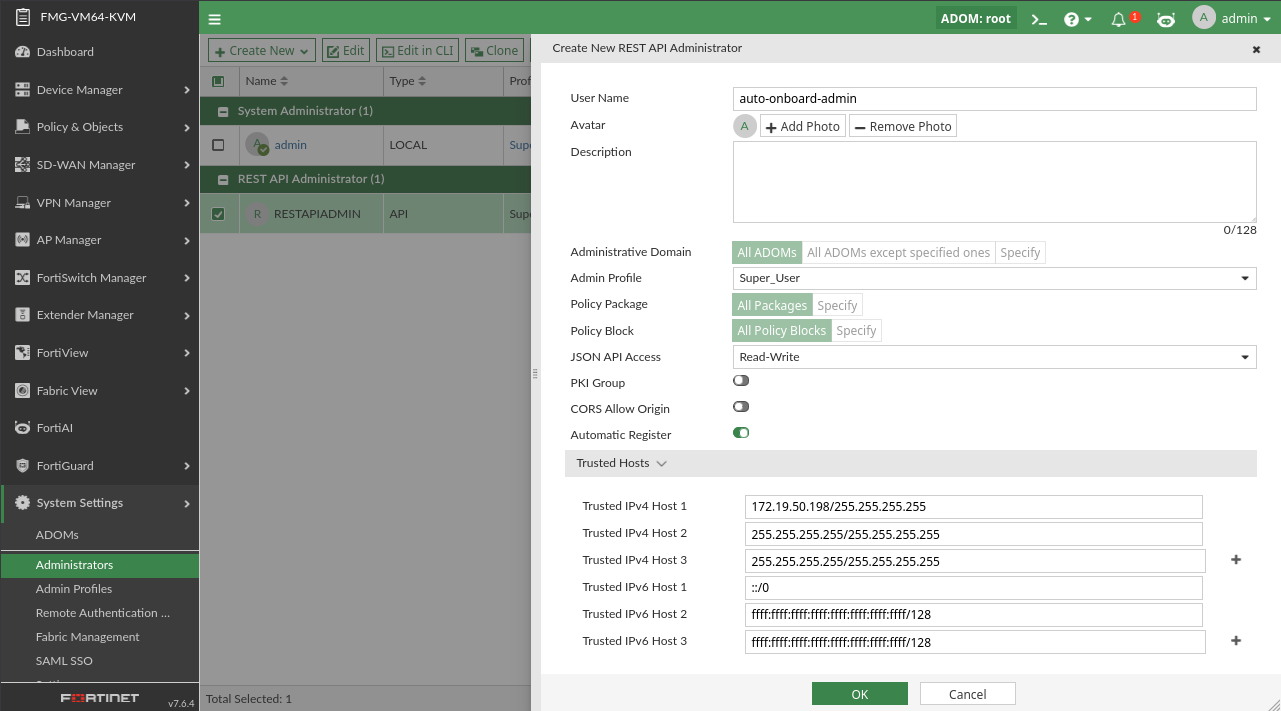The image size is (1281, 711).
Task: Click the User Name input field
Action: click(994, 99)
